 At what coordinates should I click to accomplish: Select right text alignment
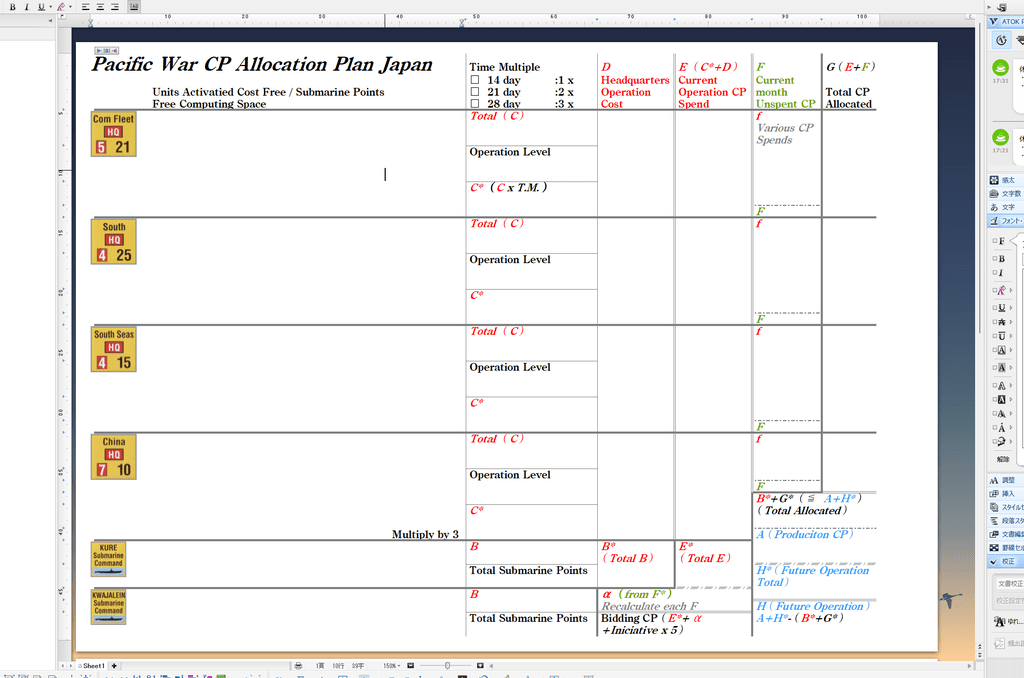click(115, 6)
